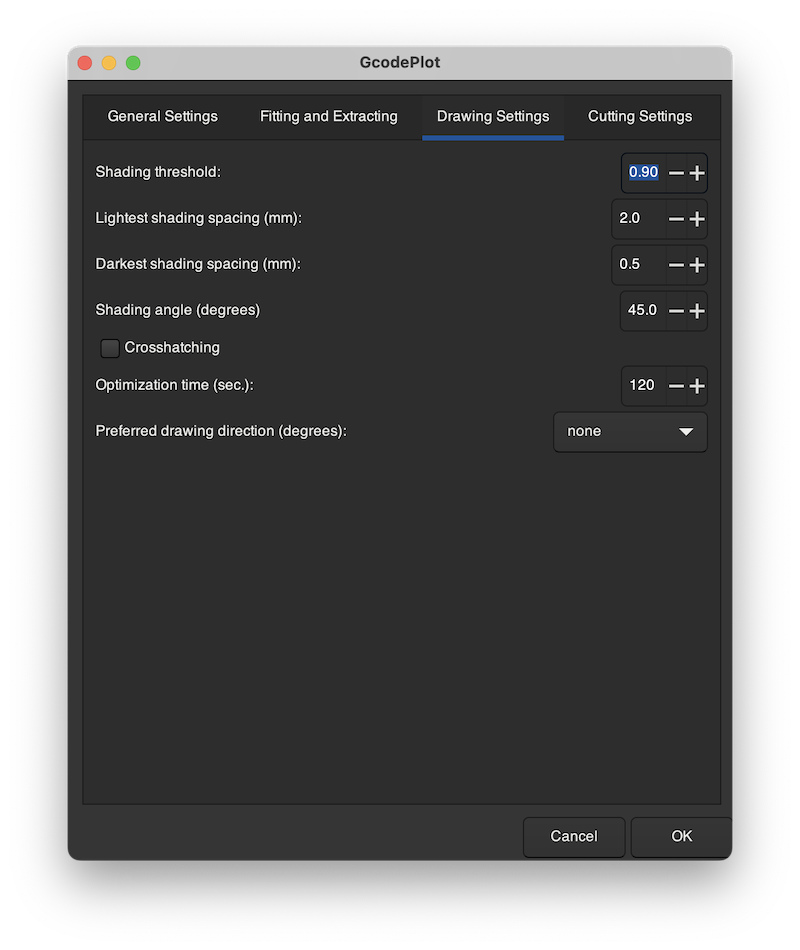The width and height of the screenshot is (800, 950).
Task: Click plus for Lightest shading spacing
Action: pos(697,219)
